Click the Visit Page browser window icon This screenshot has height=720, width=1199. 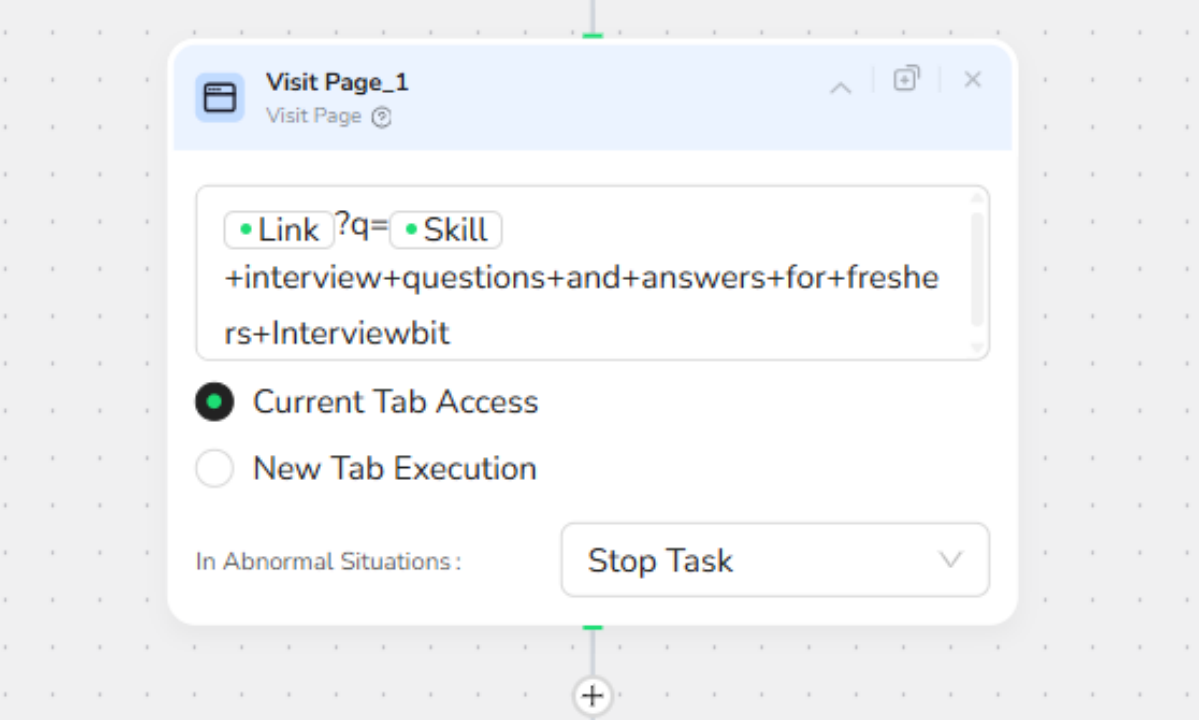[x=220, y=97]
